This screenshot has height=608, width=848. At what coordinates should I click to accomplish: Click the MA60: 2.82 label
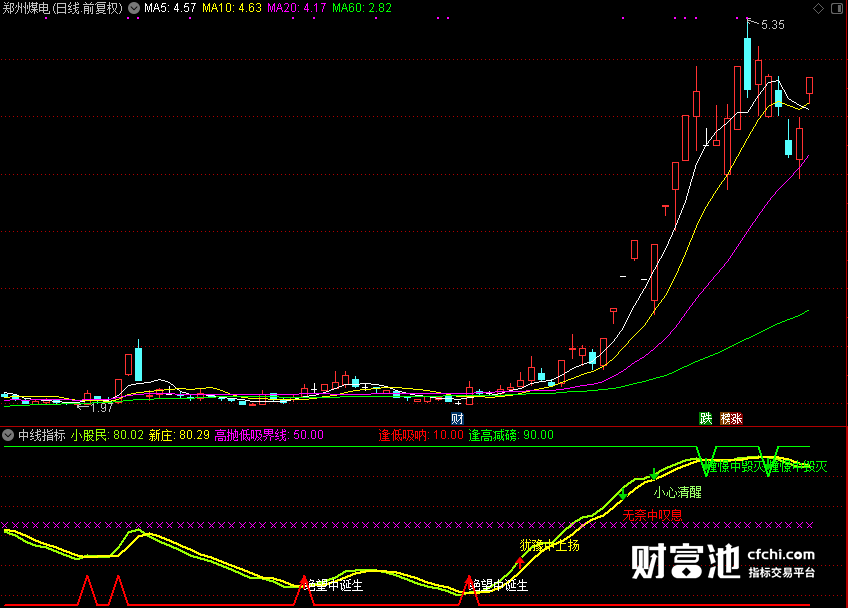pyautogui.click(x=361, y=8)
